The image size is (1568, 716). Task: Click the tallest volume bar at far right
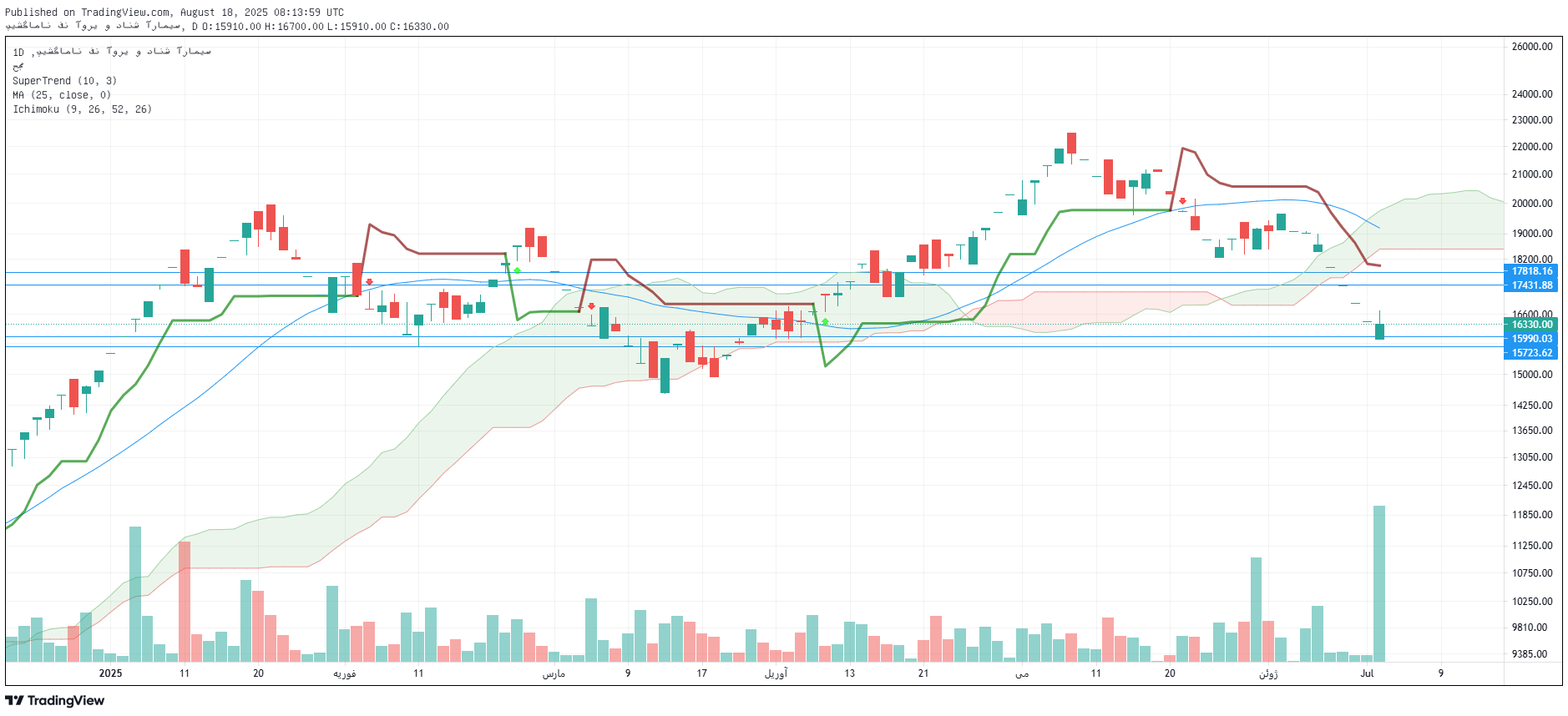pos(1378,584)
